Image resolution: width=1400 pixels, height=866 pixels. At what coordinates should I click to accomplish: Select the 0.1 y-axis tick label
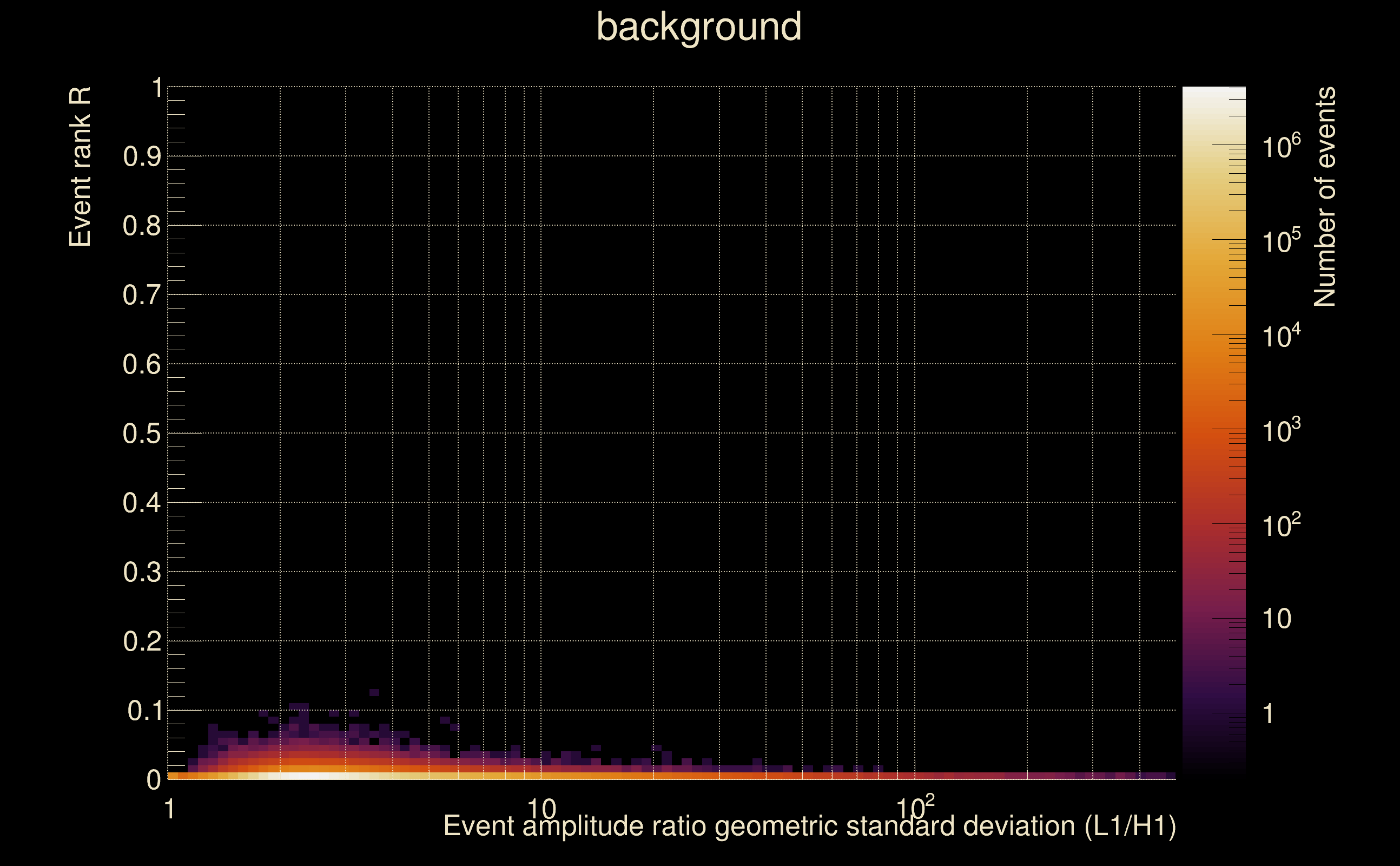[x=144, y=711]
